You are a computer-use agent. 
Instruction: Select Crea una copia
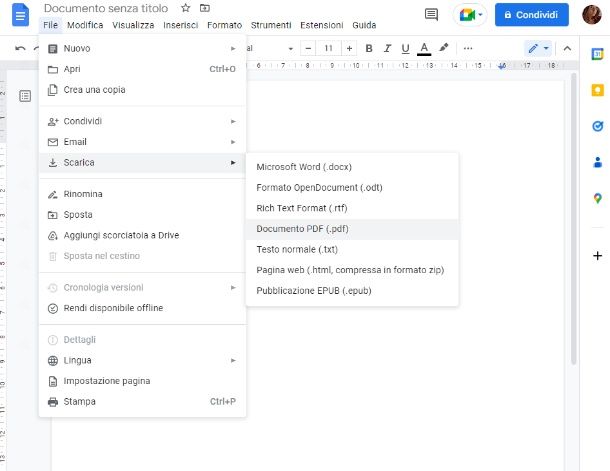coord(142,89)
